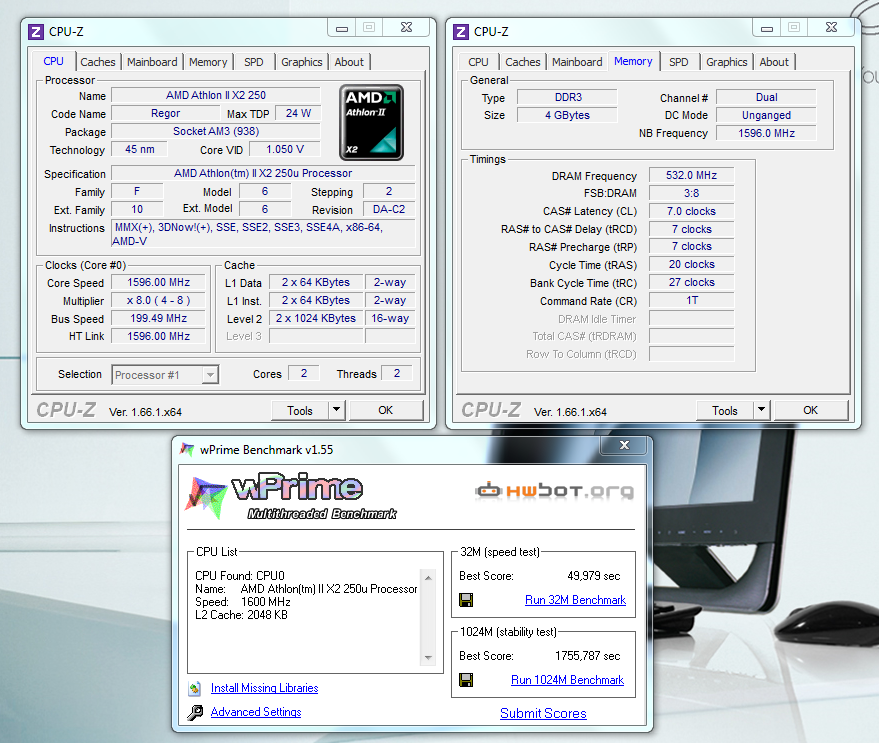Screen dimensions: 879x743
Task: Click the hwbot.org logo
Action: click(x=554, y=491)
